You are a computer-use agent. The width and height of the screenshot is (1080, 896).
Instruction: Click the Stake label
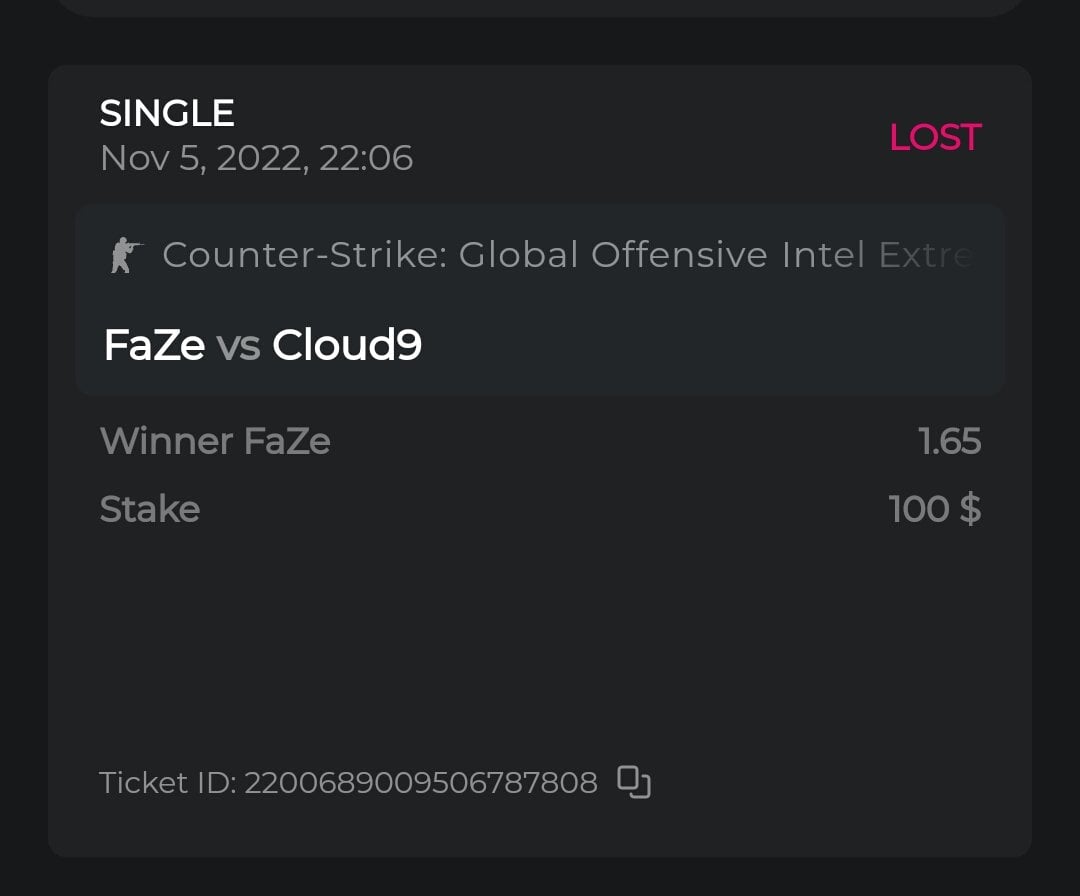(150, 509)
